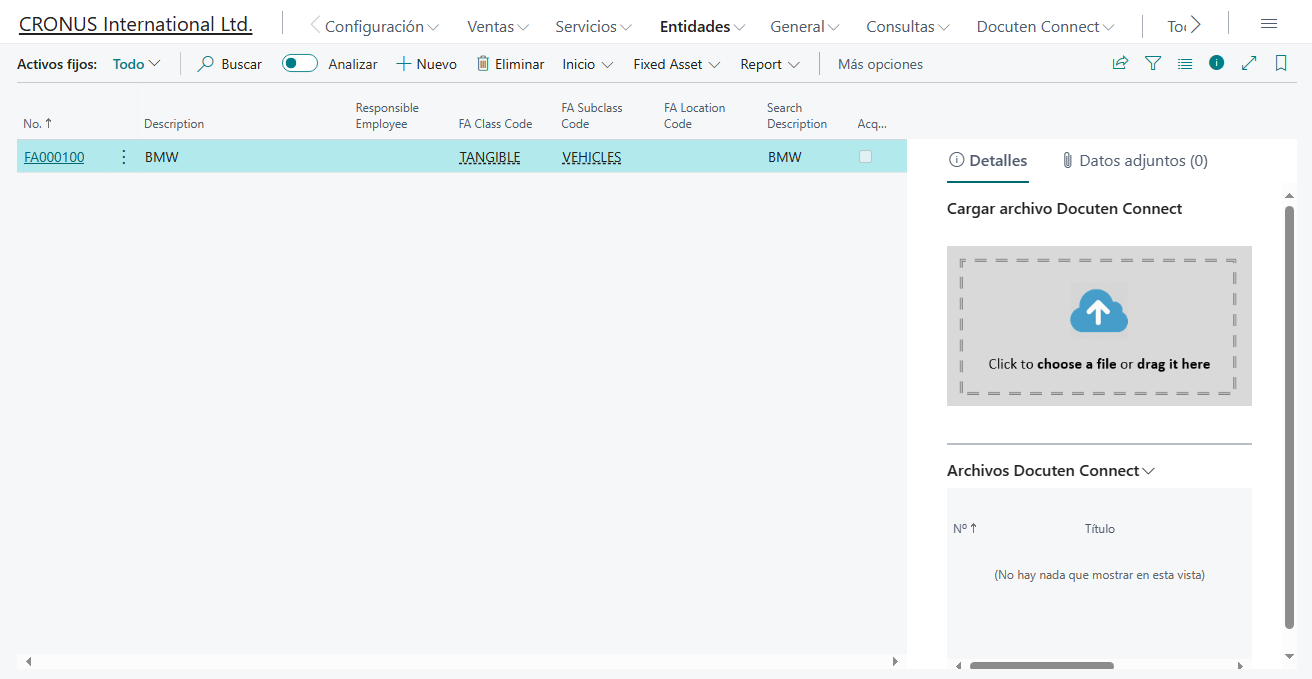Click the Nuevo button
Image resolution: width=1312 pixels, height=679 pixels.
(x=426, y=64)
